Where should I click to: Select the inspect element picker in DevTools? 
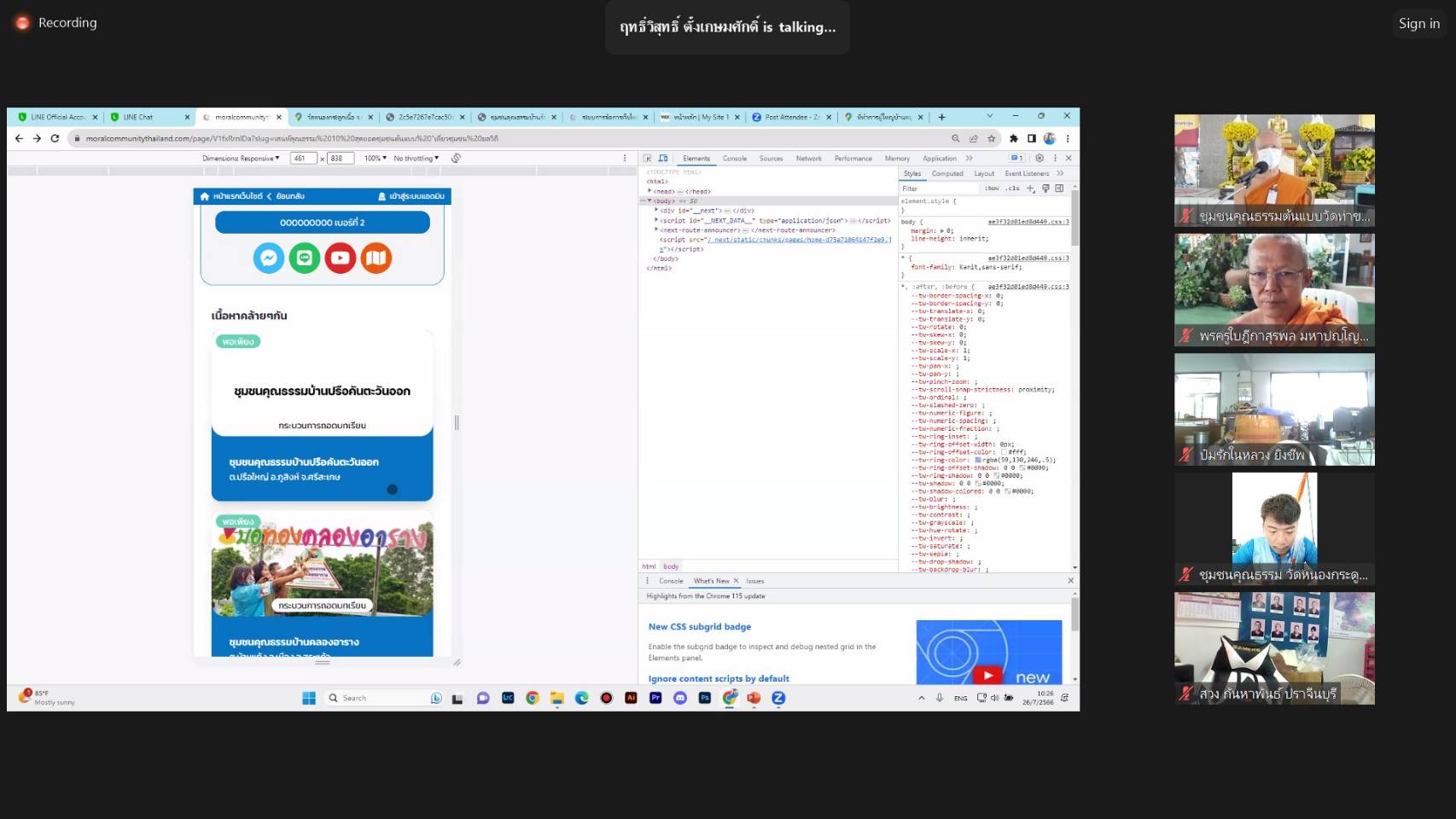[x=648, y=158]
